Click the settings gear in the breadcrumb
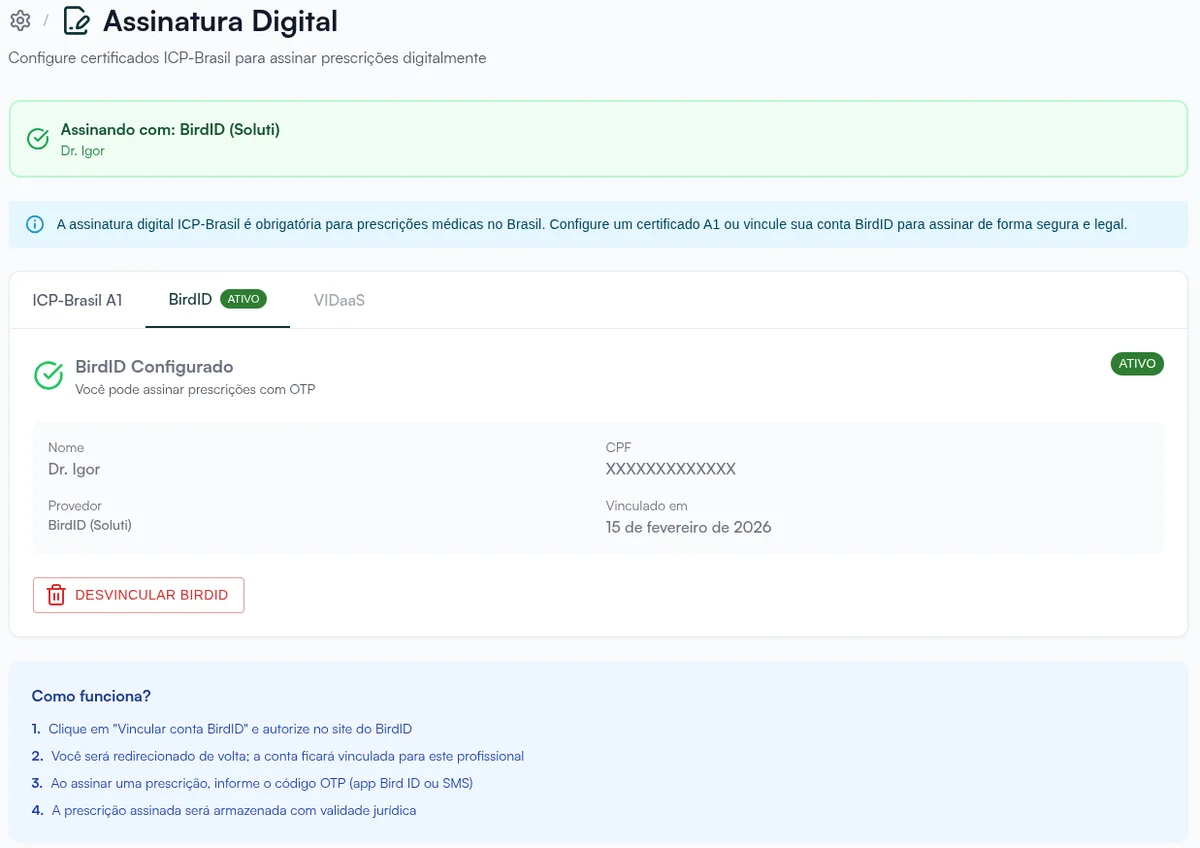This screenshot has width=1200, height=848. pos(19,20)
